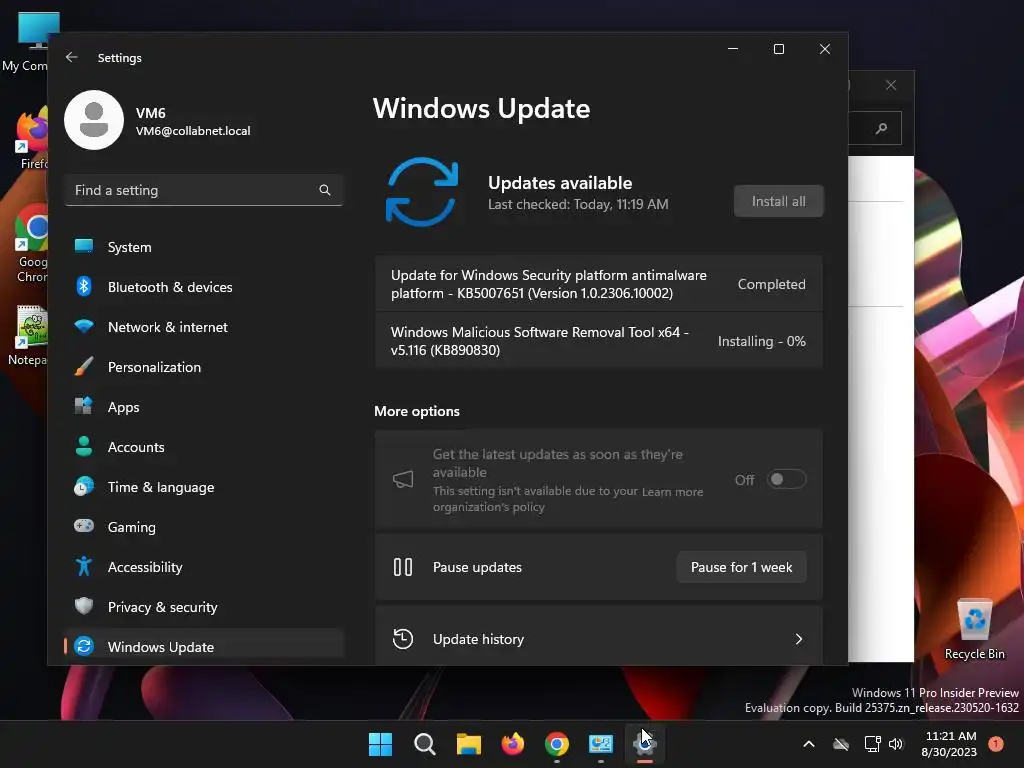Open Recycle Bin desktop icon

[x=974, y=629]
